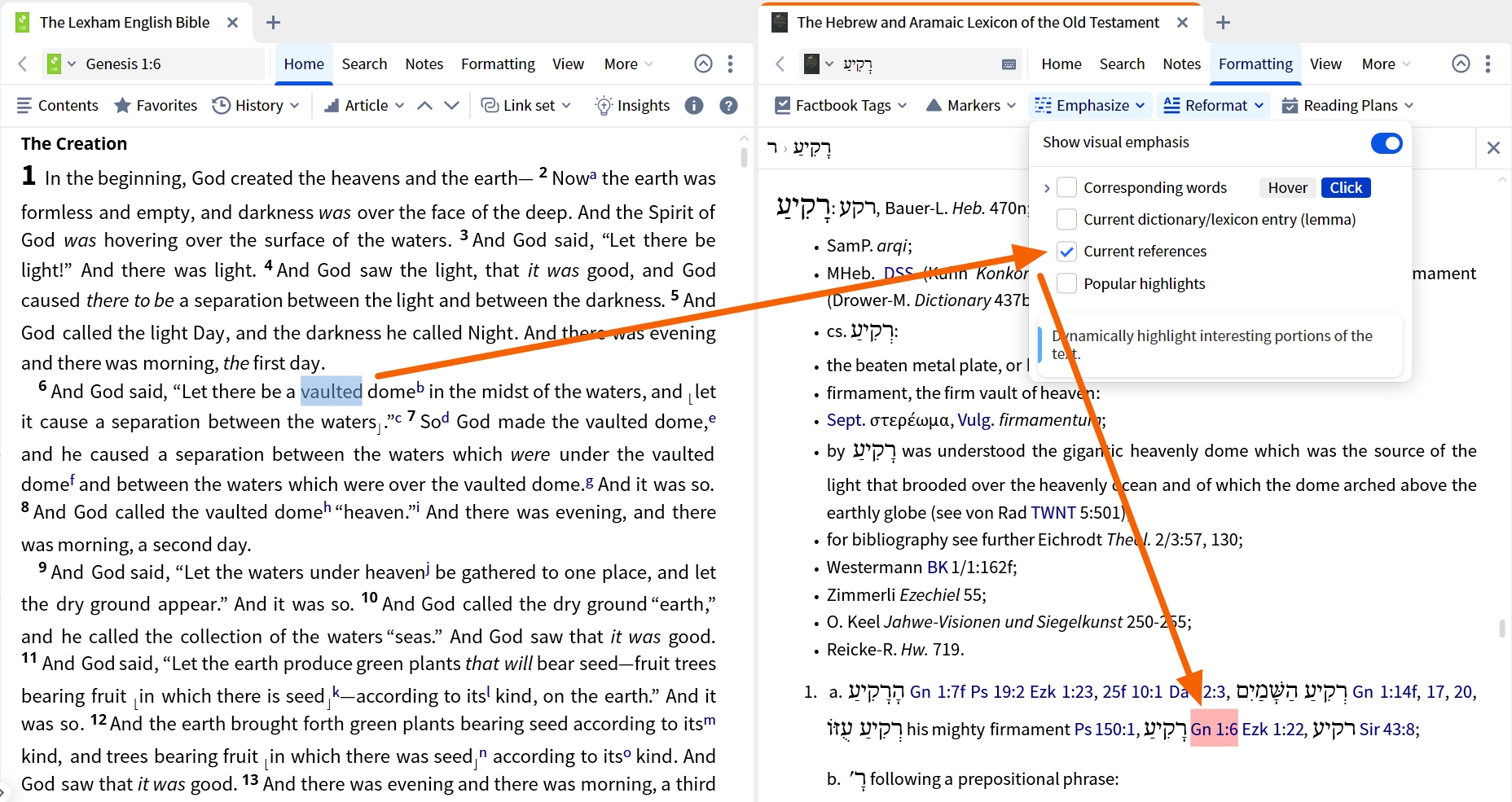Check Current dictionary/lexicon entry (lemma)
Image resolution: width=1512 pixels, height=802 pixels.
(1066, 219)
